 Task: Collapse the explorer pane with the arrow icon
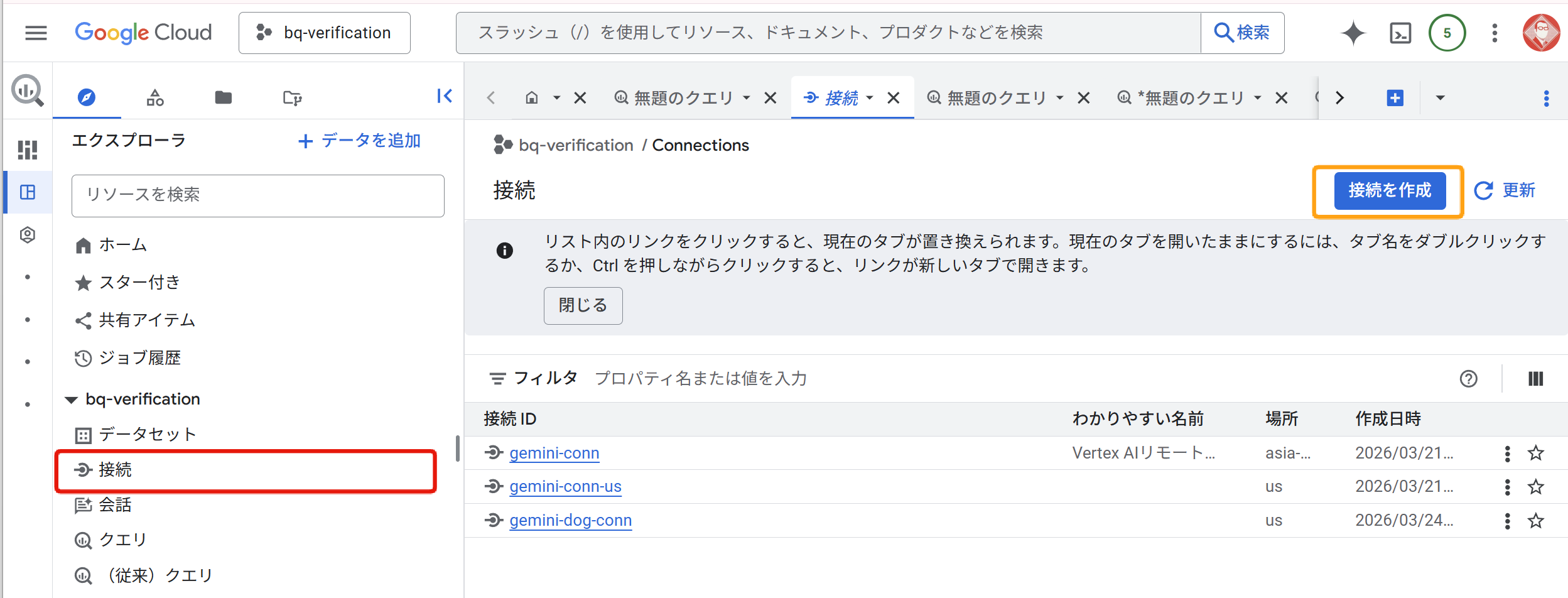(x=444, y=96)
